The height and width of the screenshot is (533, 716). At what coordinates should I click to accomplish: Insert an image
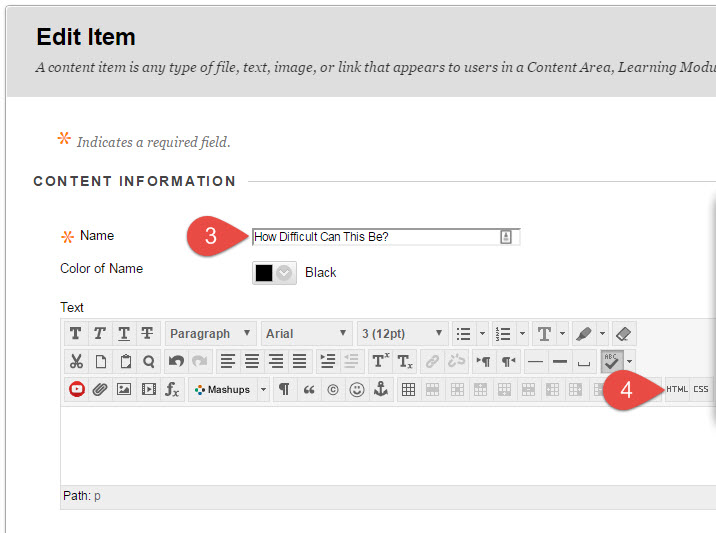click(124, 390)
